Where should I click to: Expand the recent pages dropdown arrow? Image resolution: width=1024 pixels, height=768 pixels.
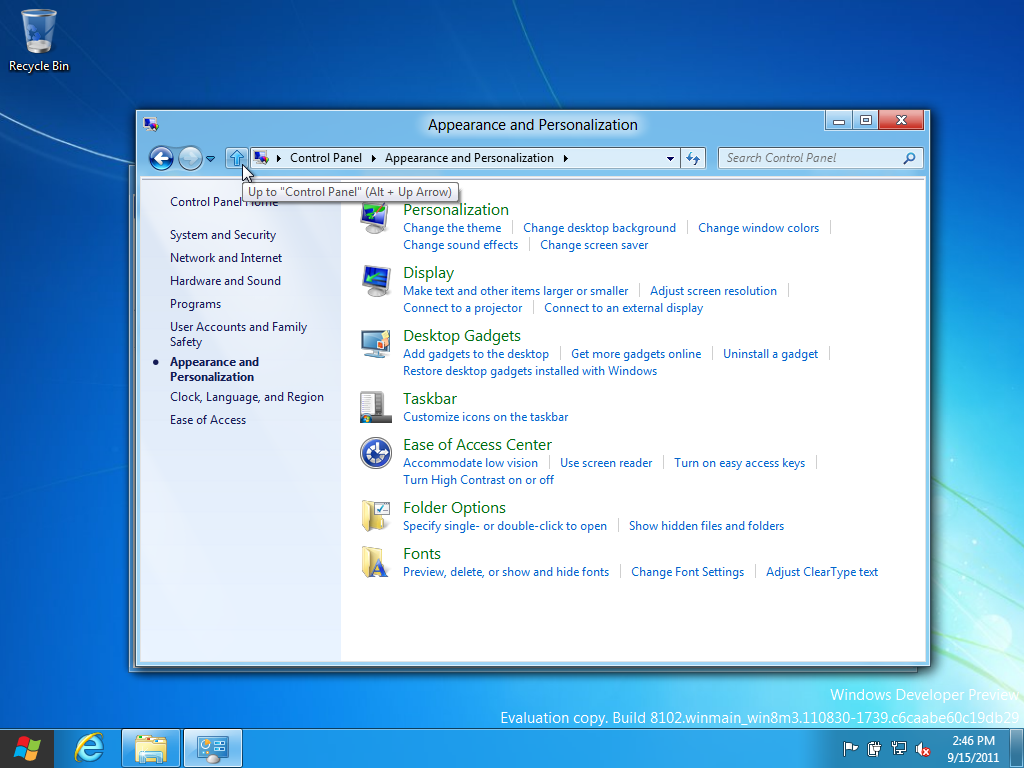[211, 159]
